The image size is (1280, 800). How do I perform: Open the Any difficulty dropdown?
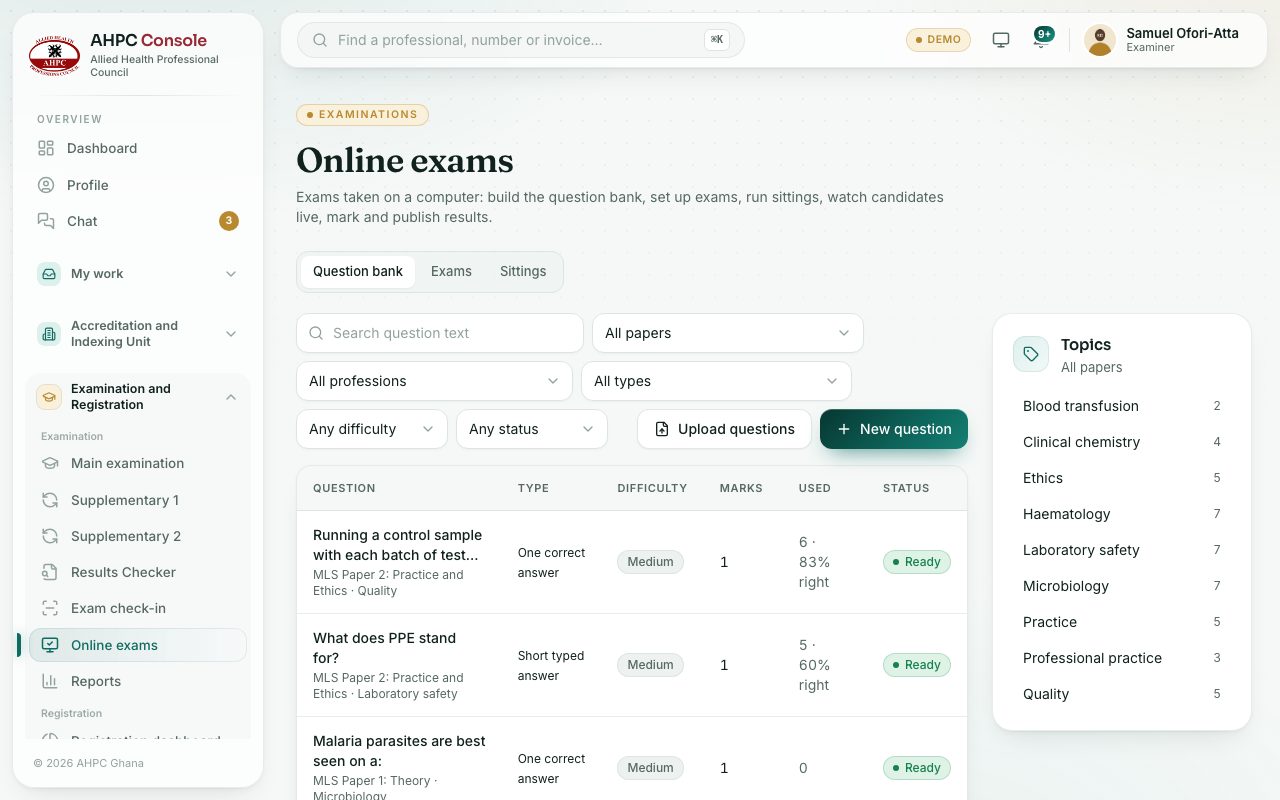click(x=372, y=429)
